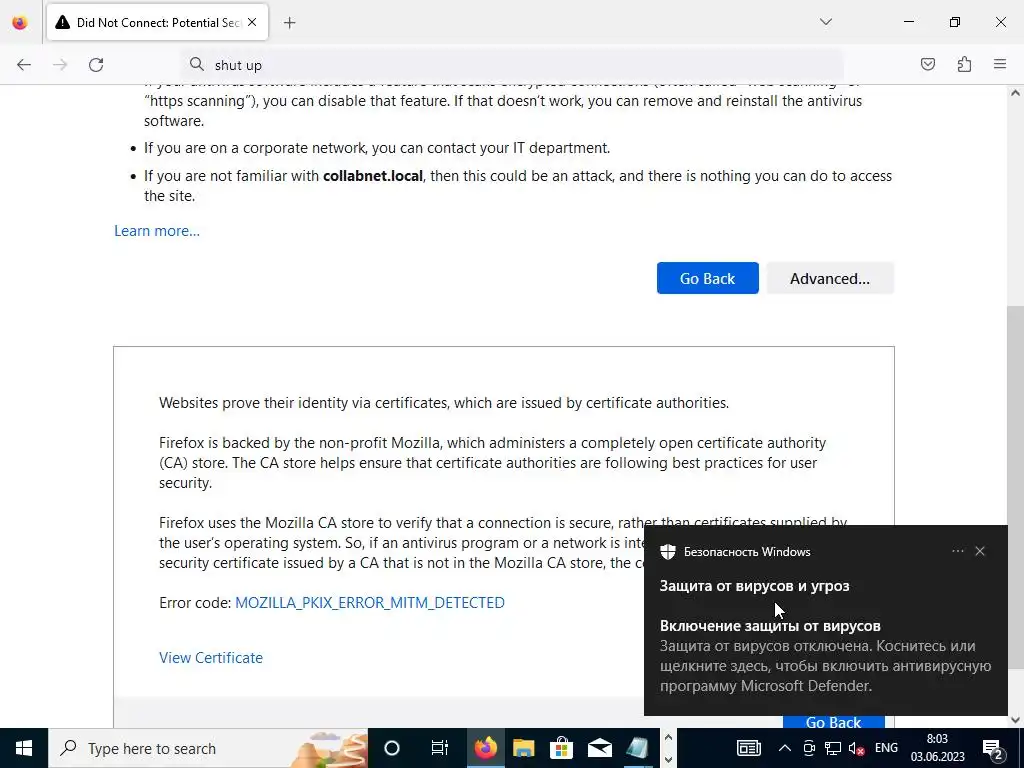This screenshot has height=768, width=1024.
Task: Show hidden system tray icons
Action: [784, 748]
